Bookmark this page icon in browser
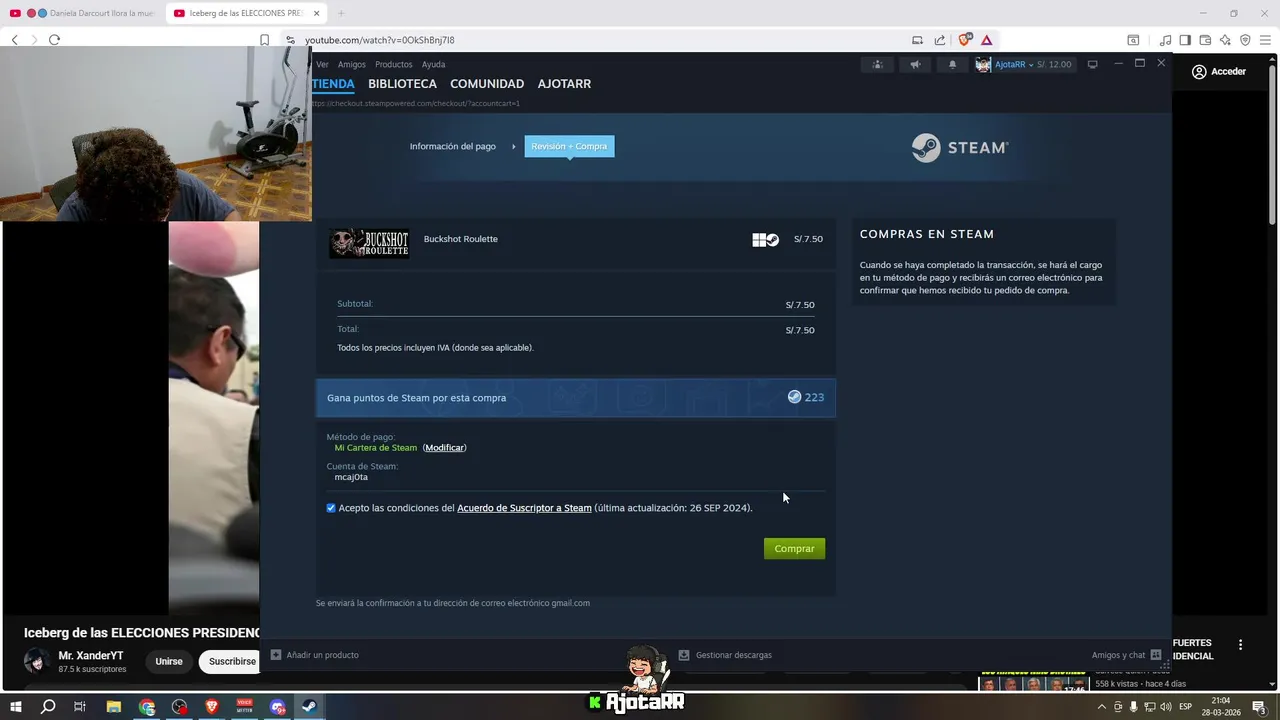 (x=264, y=40)
